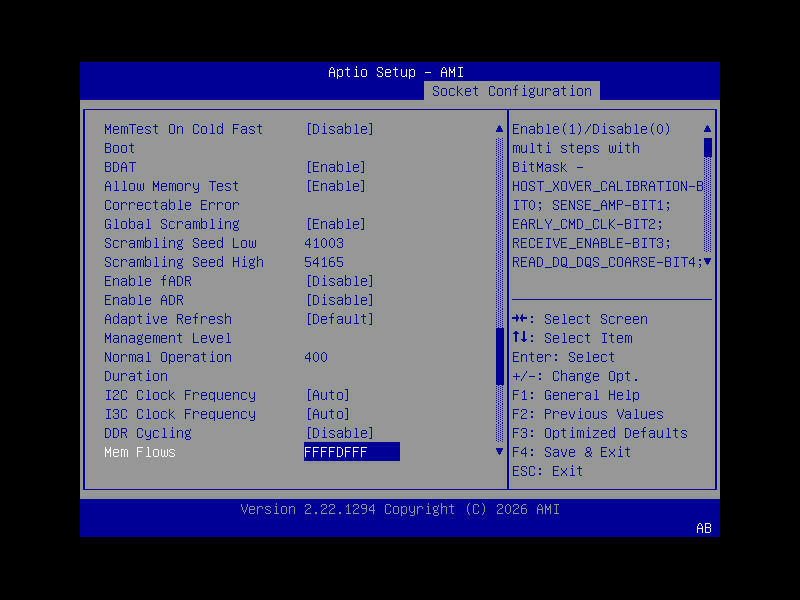Open the BDAT Enable option

pyautogui.click(x=335, y=167)
